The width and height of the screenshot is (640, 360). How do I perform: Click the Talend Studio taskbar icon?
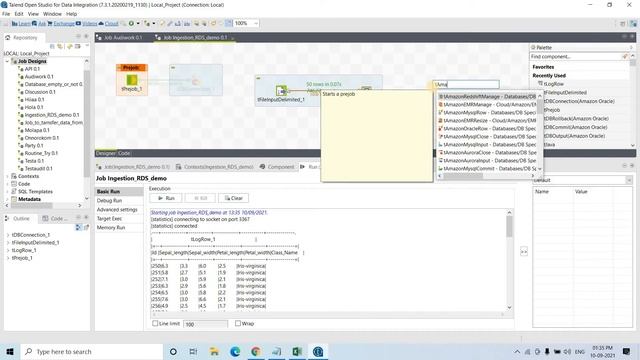(x=318, y=351)
